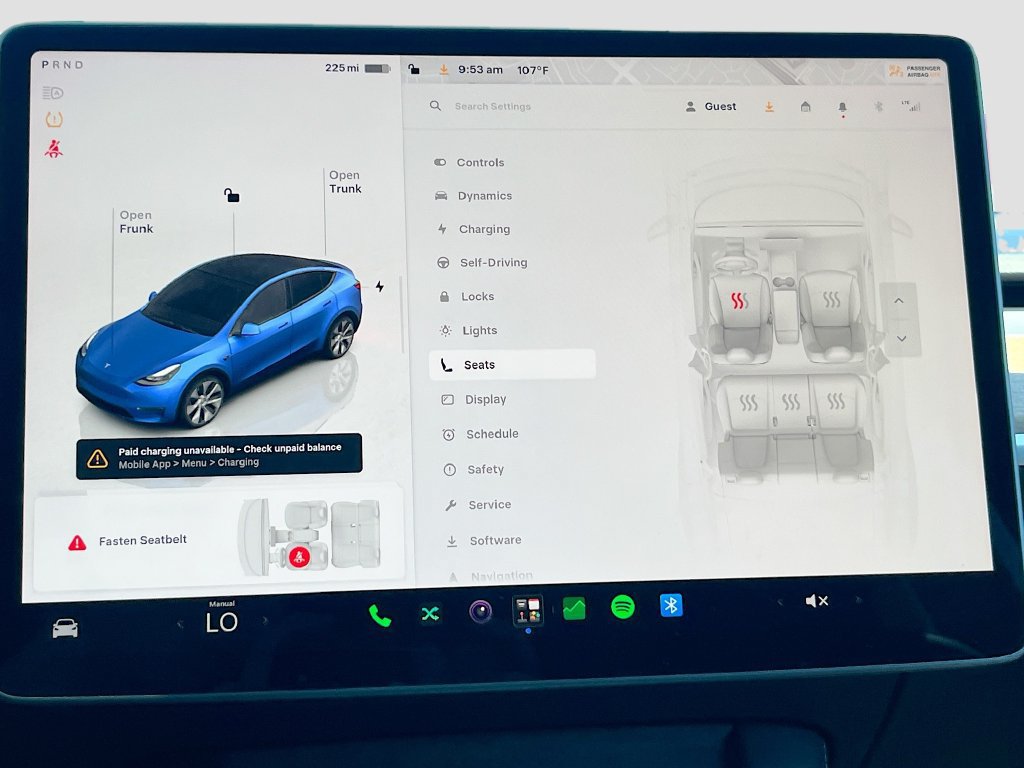Open the HomeLink garage icon
Viewport: 1024px width, 768px height.
tap(806, 106)
